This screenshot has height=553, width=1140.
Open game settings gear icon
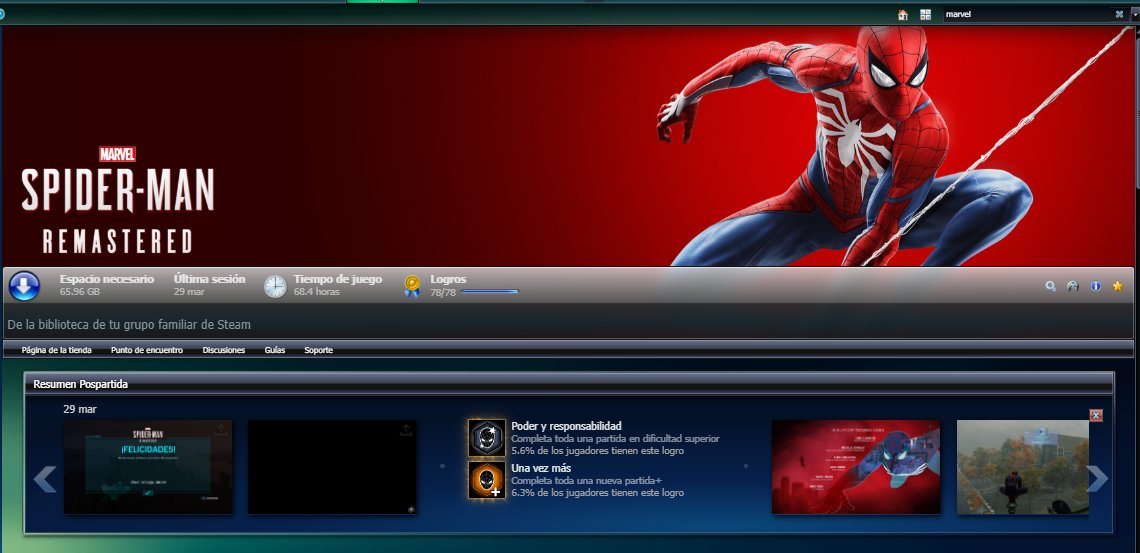(x=1051, y=286)
